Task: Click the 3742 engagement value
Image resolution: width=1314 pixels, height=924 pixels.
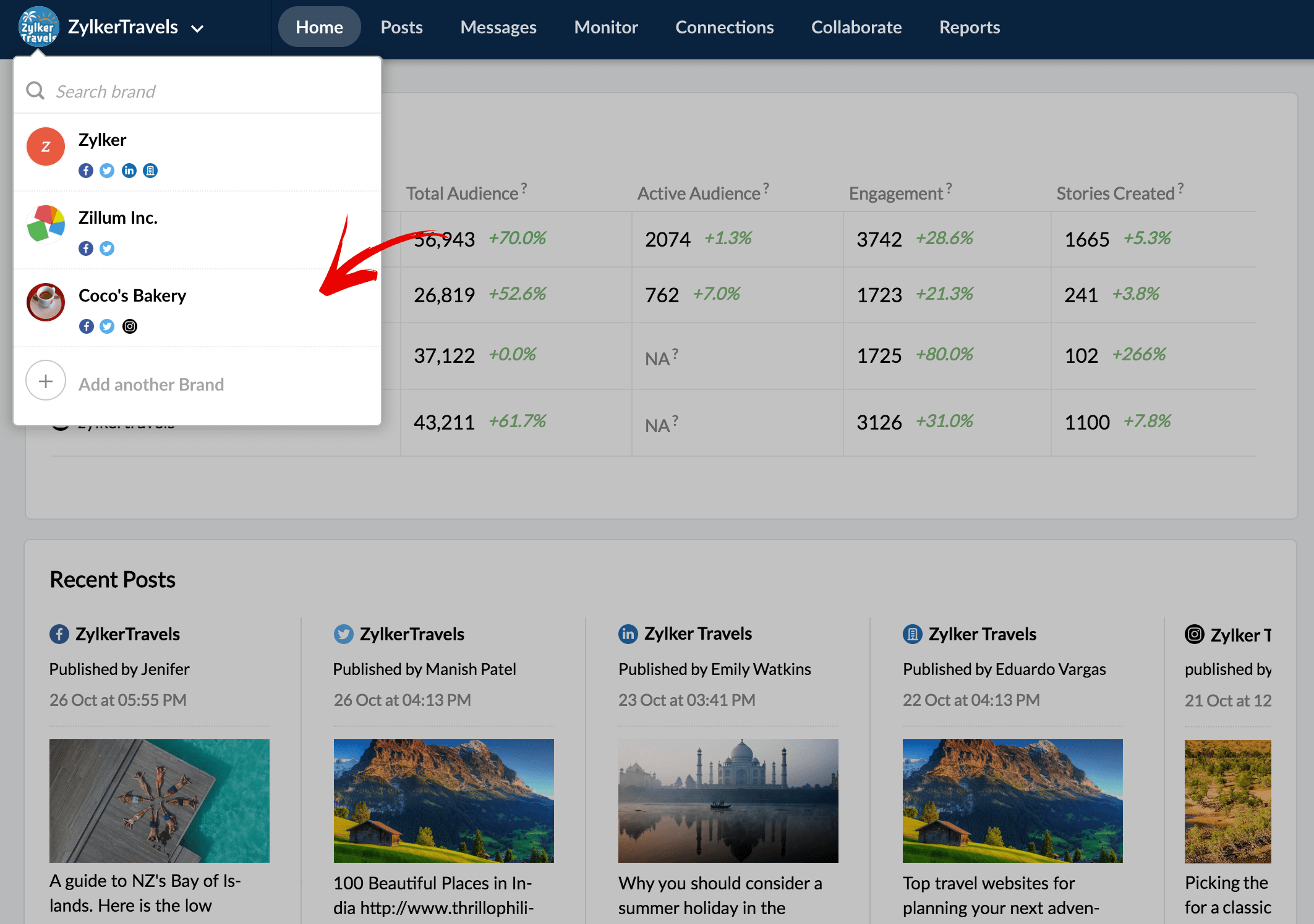Action: coord(879,239)
